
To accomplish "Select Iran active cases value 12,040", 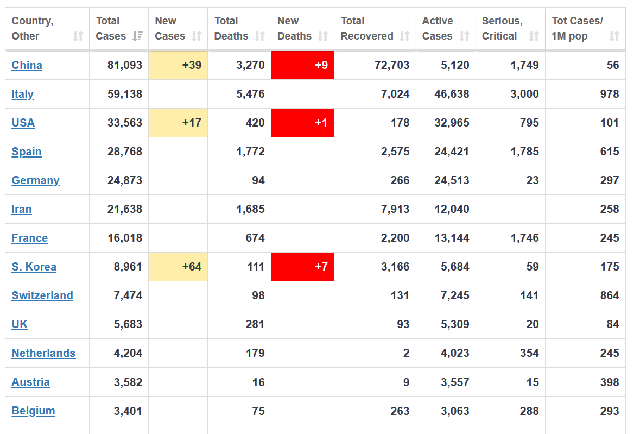I will [x=452, y=209].
